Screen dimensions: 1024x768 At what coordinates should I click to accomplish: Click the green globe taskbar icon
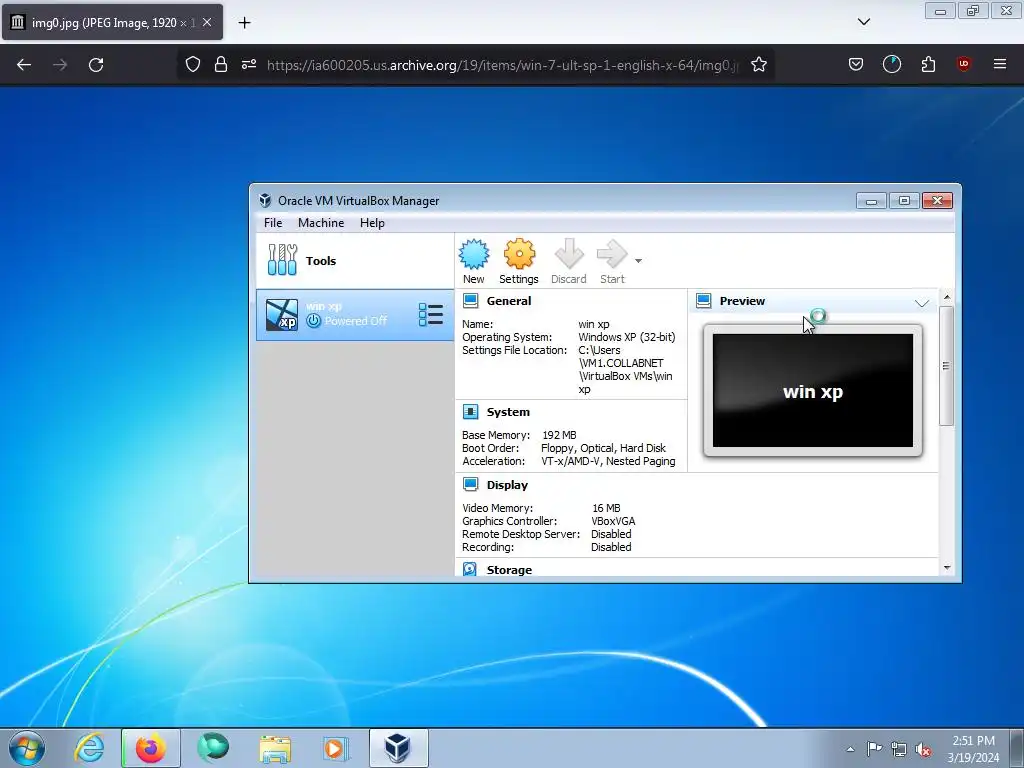[213, 747]
